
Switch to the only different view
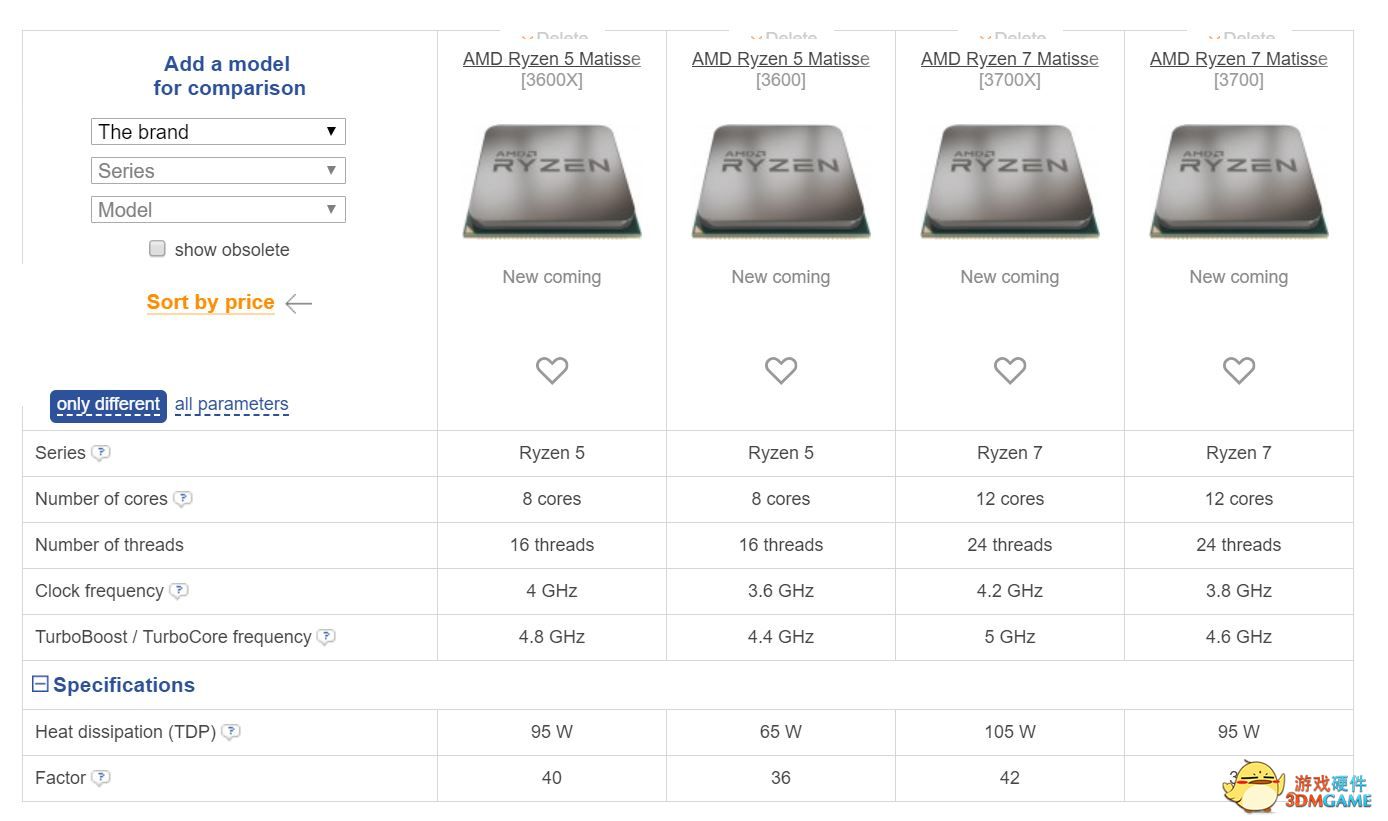click(x=108, y=405)
